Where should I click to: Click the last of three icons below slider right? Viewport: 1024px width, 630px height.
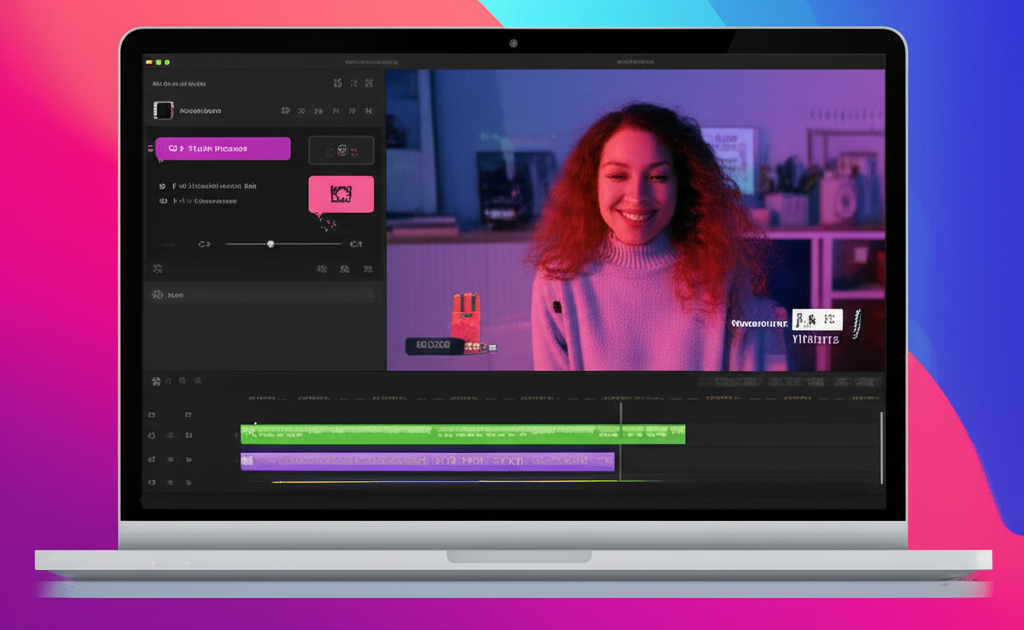pyautogui.click(x=368, y=269)
